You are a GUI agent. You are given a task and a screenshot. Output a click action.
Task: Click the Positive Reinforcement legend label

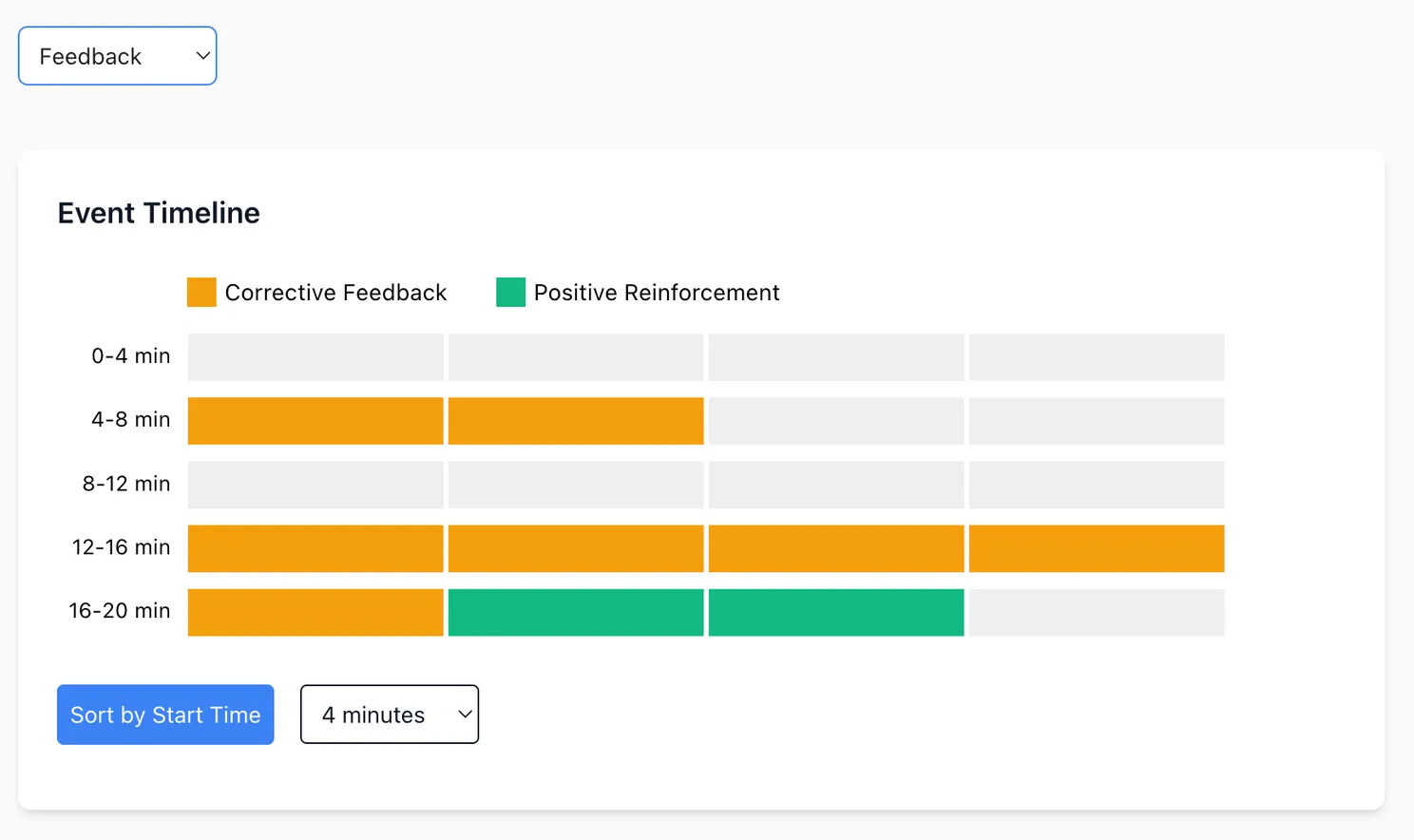pyautogui.click(x=657, y=293)
